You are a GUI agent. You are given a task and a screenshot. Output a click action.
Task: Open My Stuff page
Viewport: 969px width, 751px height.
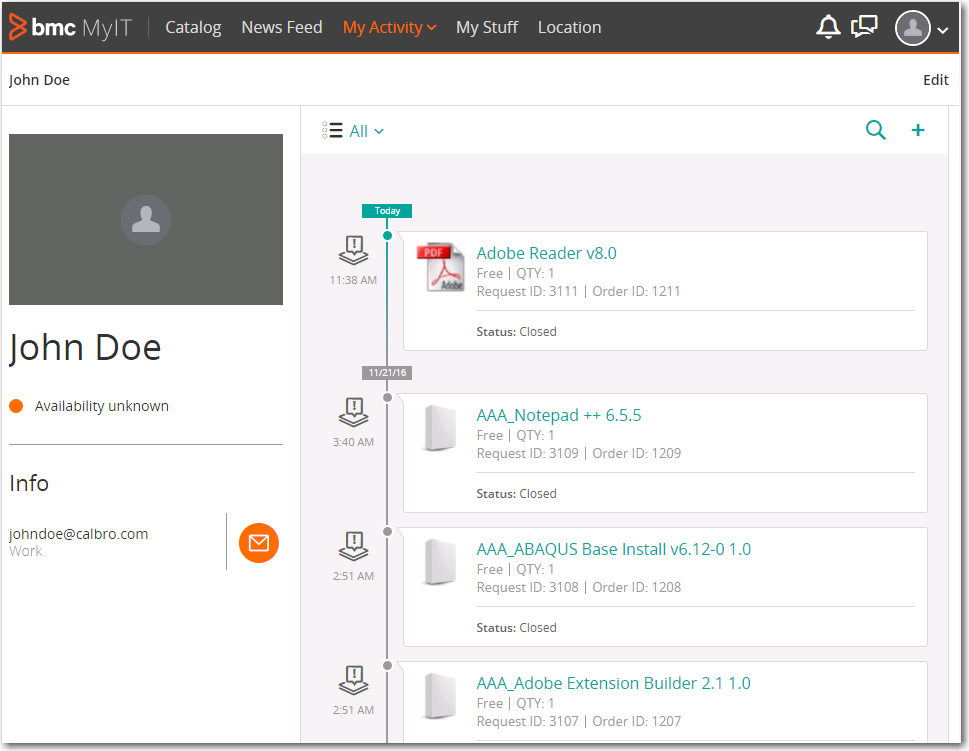487,27
